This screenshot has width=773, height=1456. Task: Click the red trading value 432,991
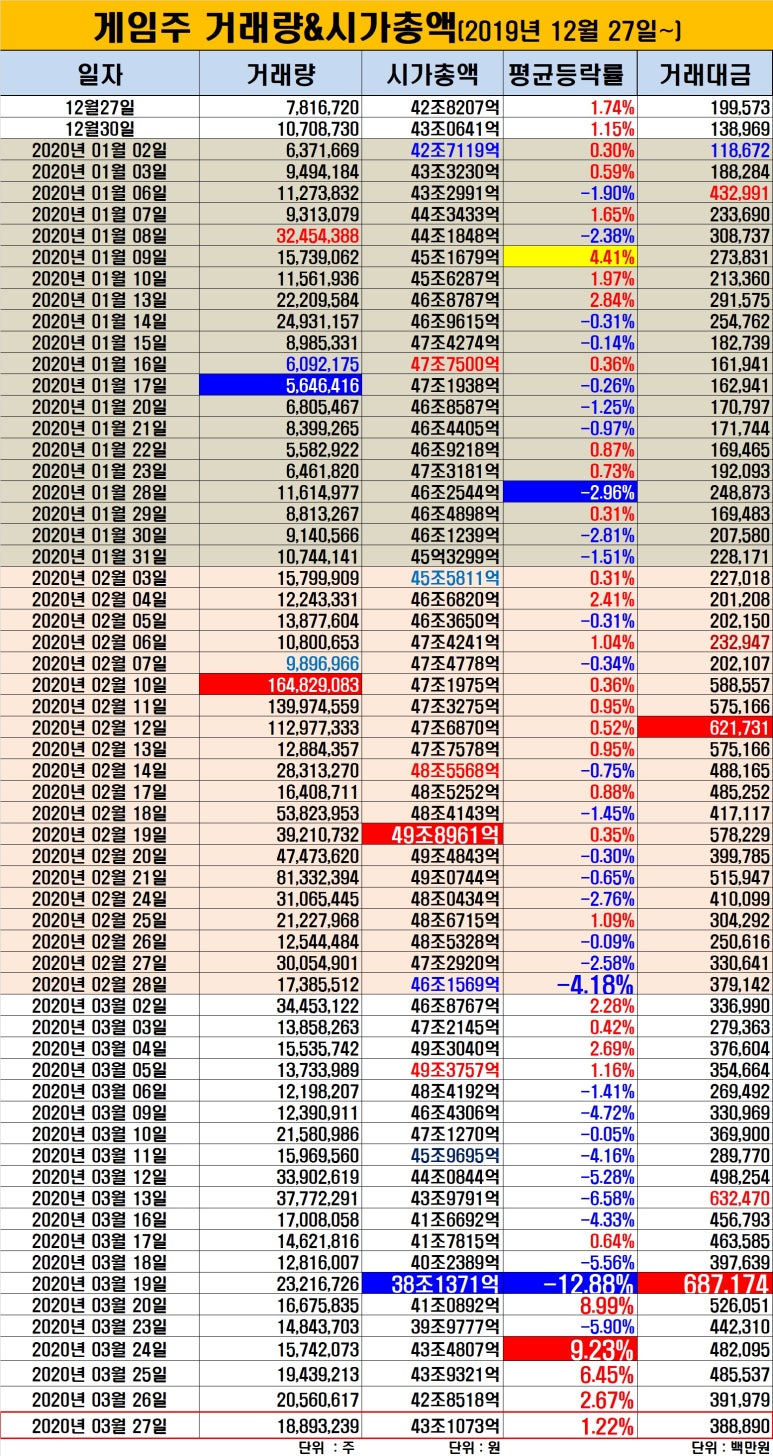click(737, 191)
